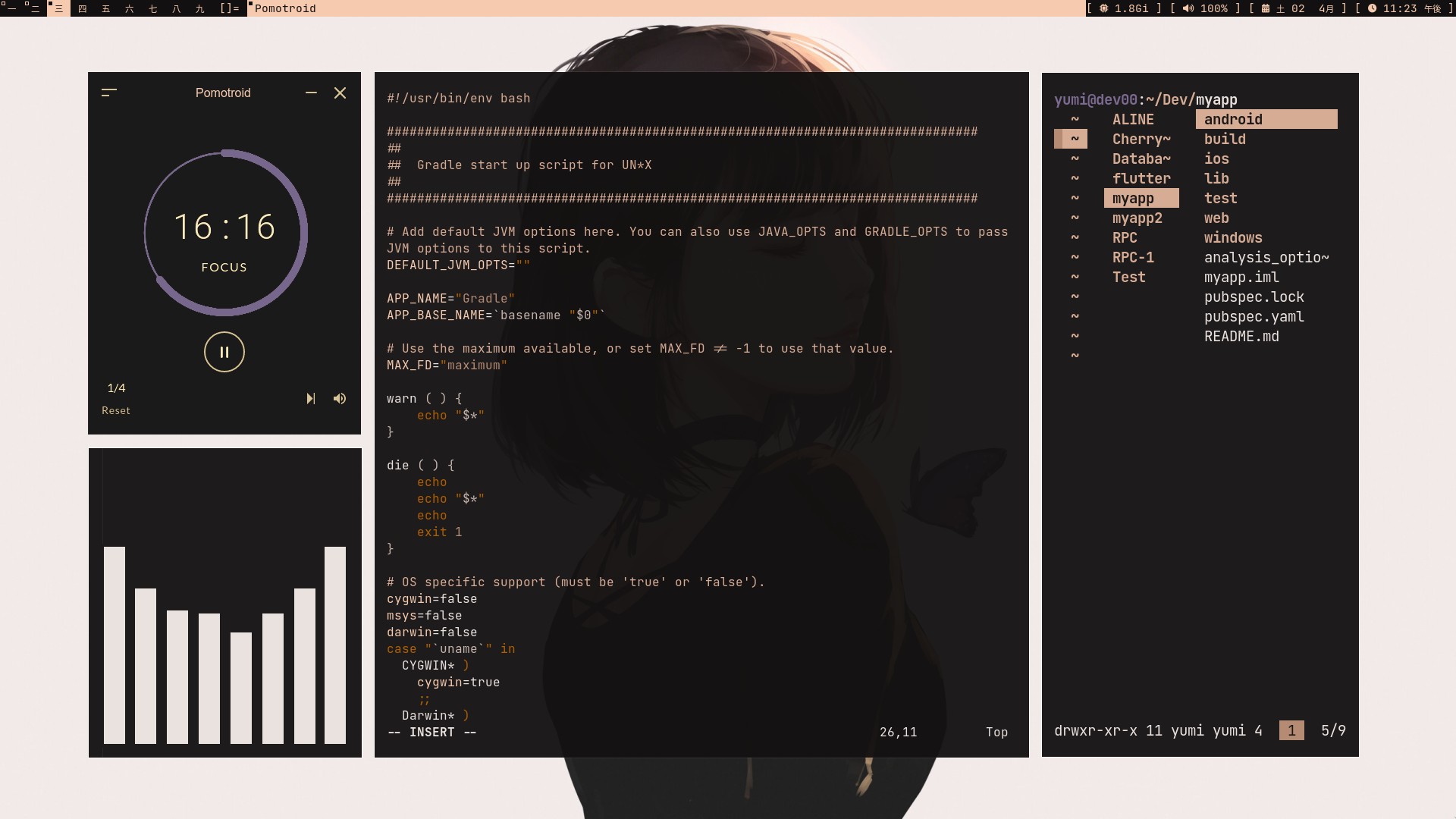Screen dimensions: 1456x819
Task: Close the Pomotroid window
Action: click(340, 93)
